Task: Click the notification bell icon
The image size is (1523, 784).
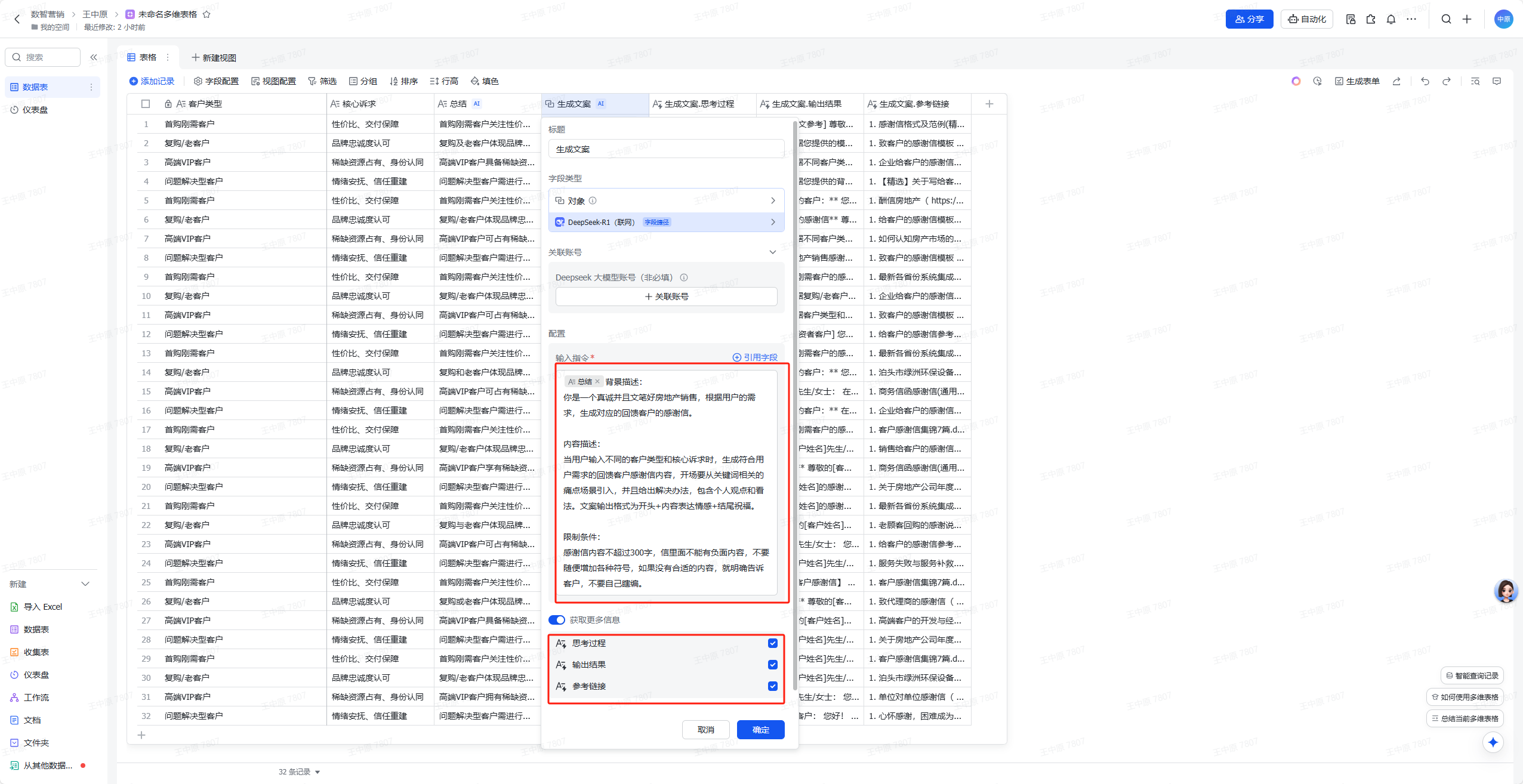Action: 1391,19
